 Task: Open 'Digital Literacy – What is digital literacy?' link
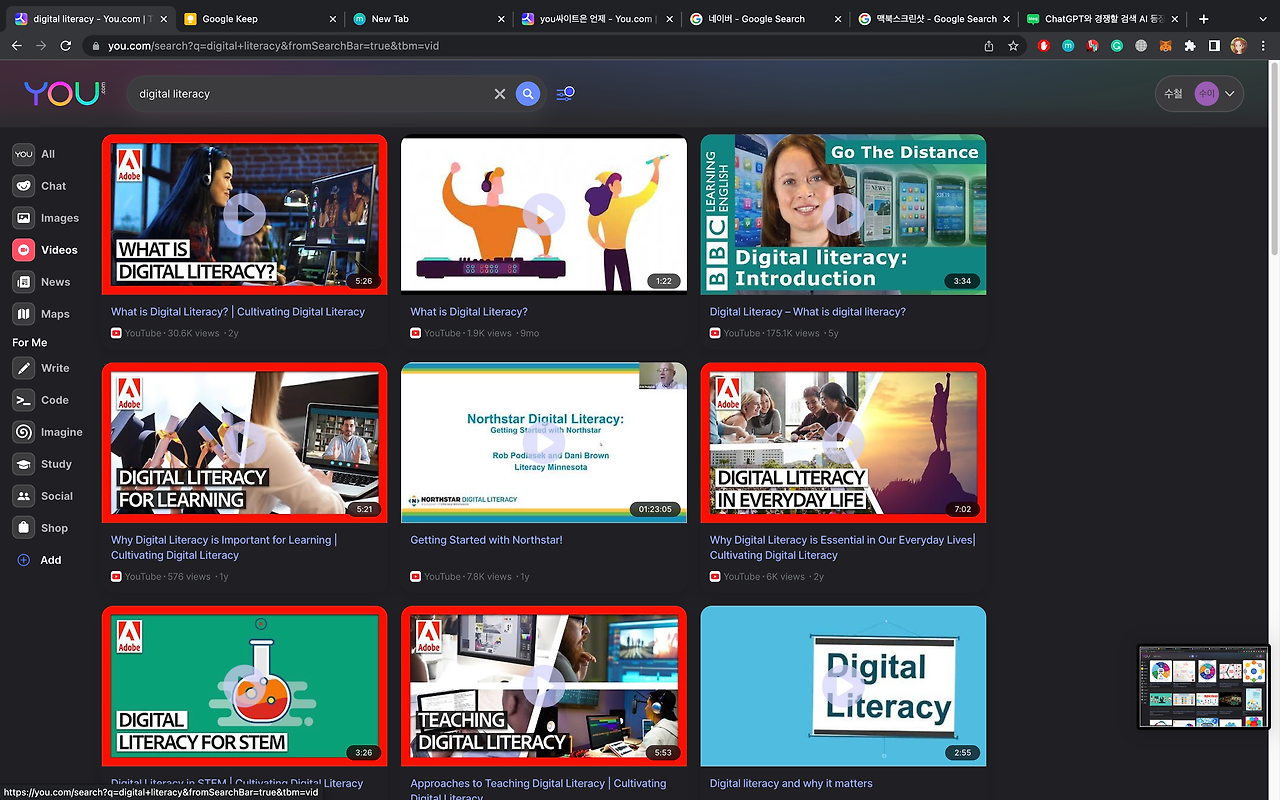pos(808,312)
